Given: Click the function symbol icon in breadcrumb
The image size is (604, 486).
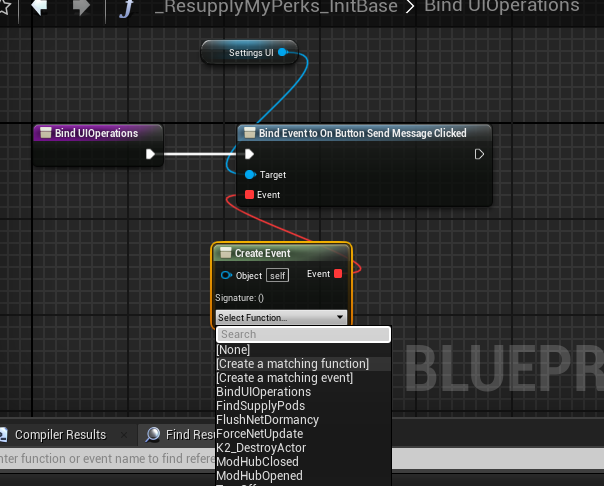Looking at the screenshot, I should 127,8.
